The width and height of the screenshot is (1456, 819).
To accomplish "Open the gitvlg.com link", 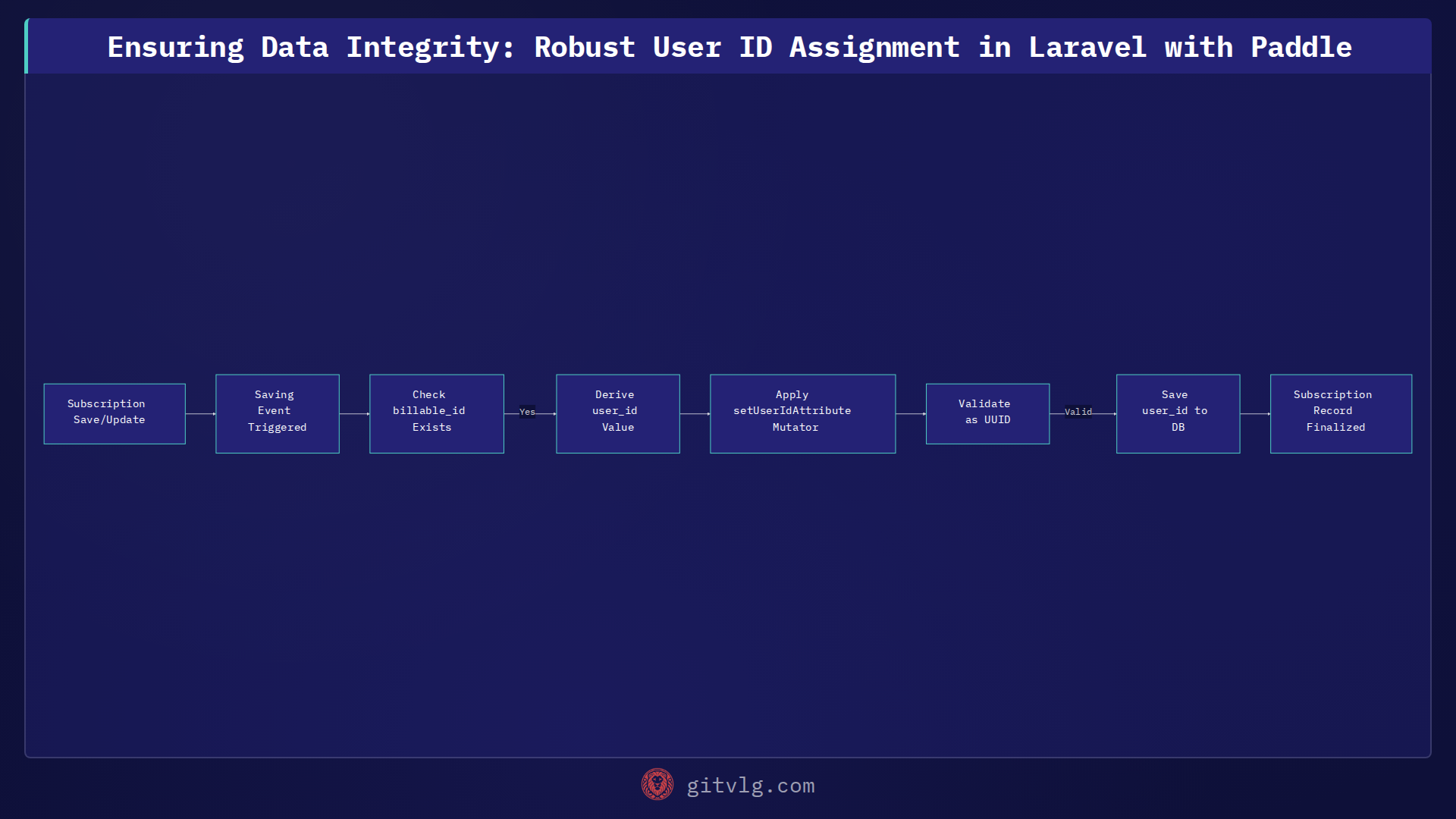I will [751, 786].
